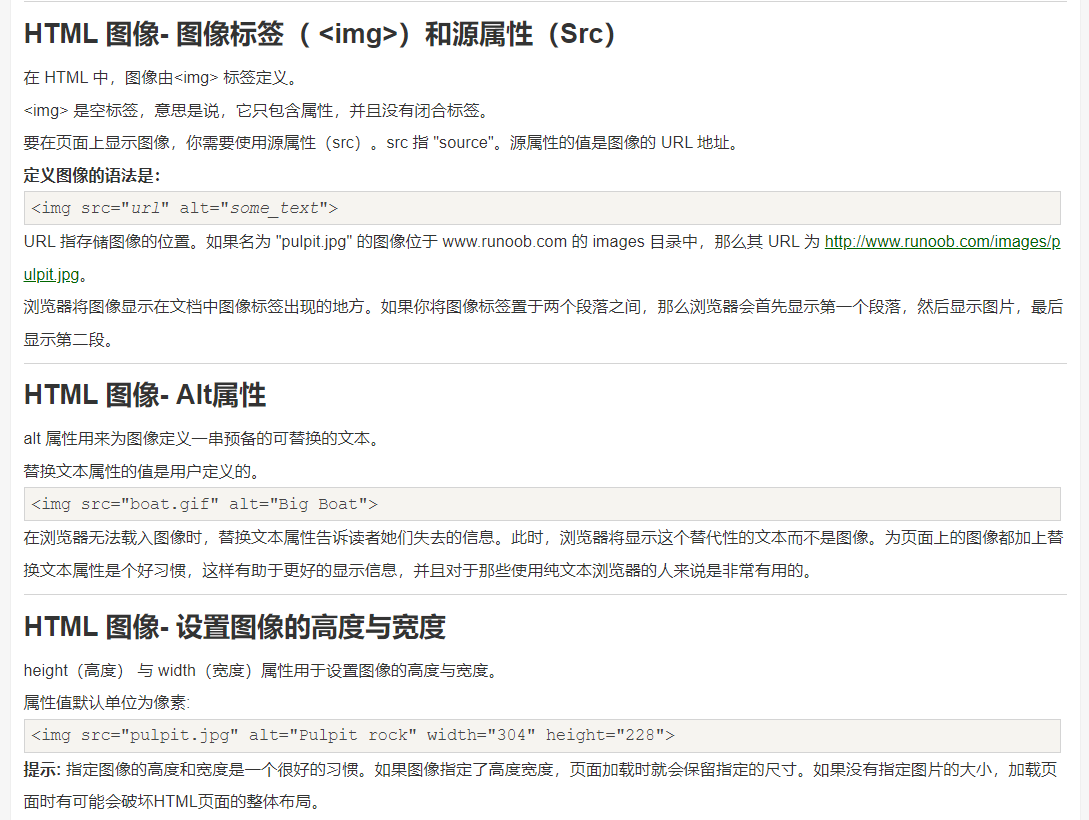
Task: Select the heading HTML 图像- Alt属性
Action: click(x=144, y=395)
